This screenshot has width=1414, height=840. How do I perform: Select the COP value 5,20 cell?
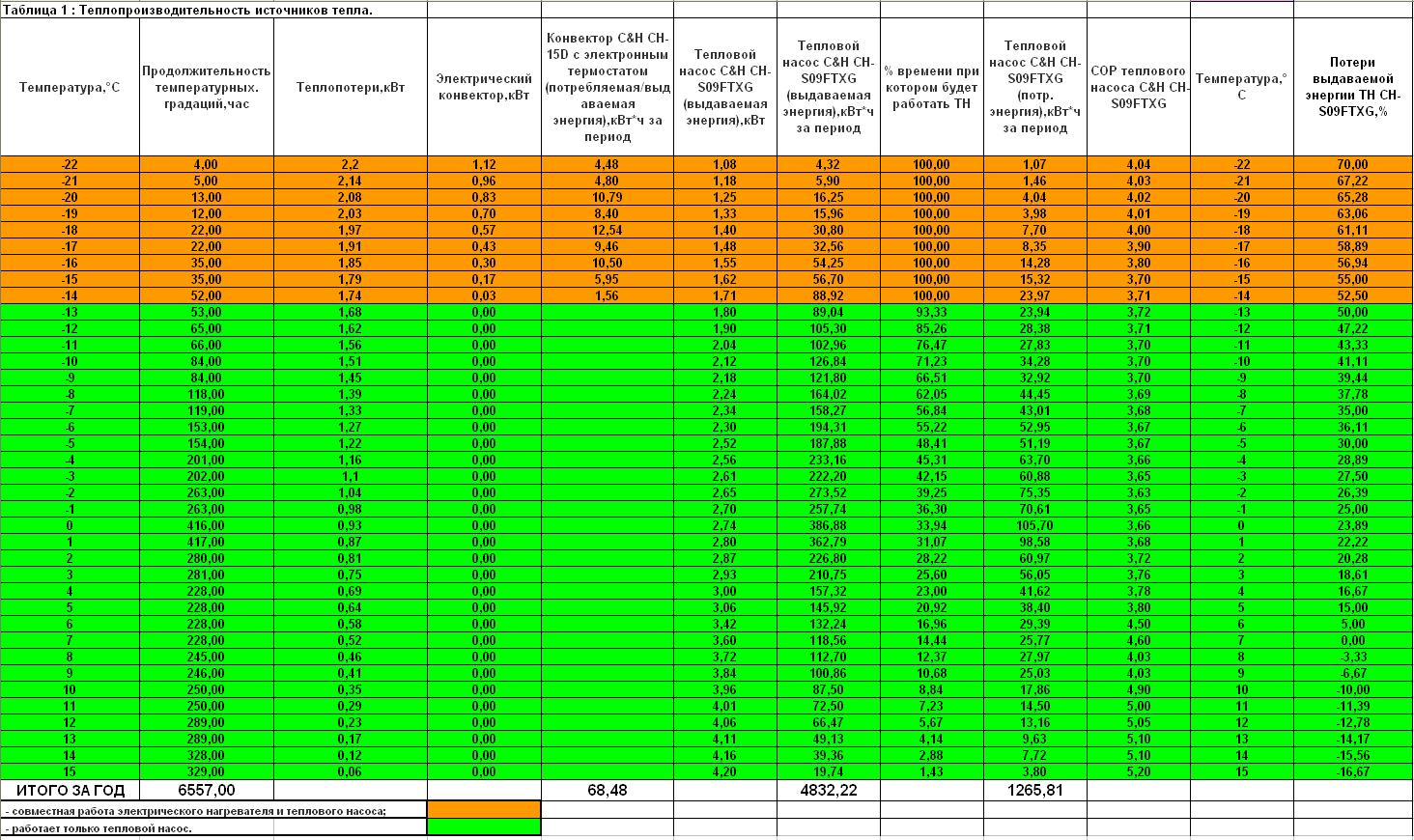[1139, 771]
